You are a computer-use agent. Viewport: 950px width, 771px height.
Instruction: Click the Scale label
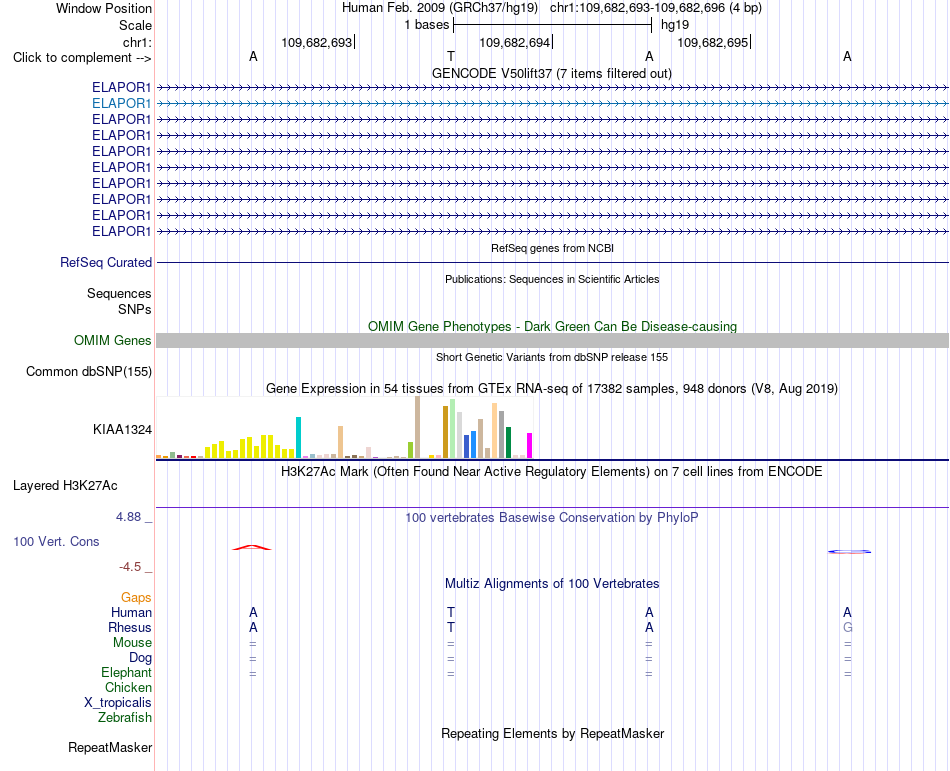click(x=135, y=25)
